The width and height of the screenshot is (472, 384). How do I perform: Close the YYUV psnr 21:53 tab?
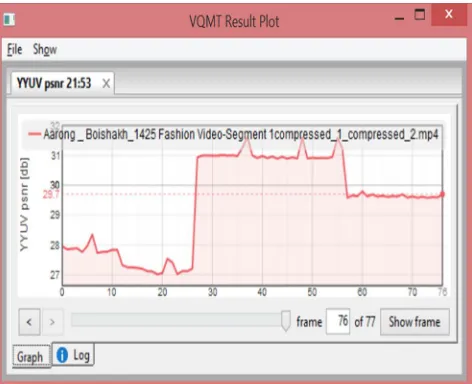tap(106, 83)
